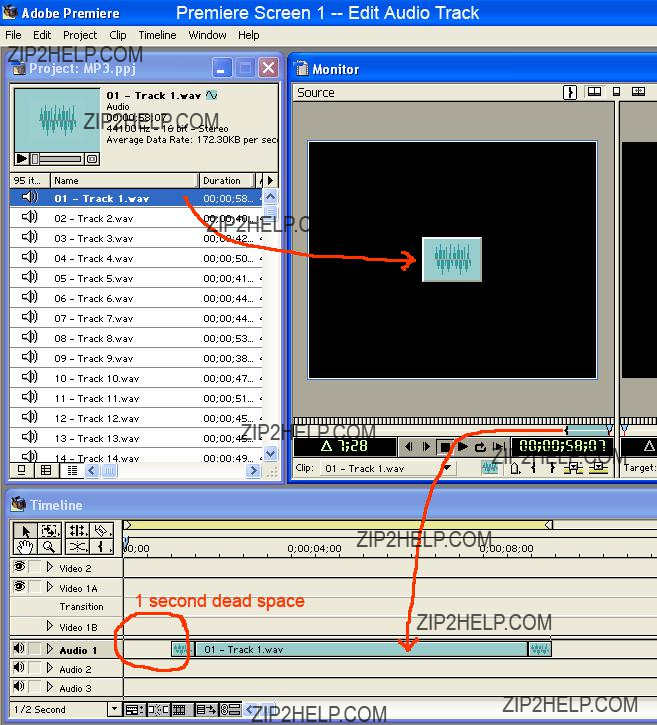Image resolution: width=657 pixels, height=725 pixels.
Task: Click the marker menu icon in Monitor
Action: tap(516, 468)
